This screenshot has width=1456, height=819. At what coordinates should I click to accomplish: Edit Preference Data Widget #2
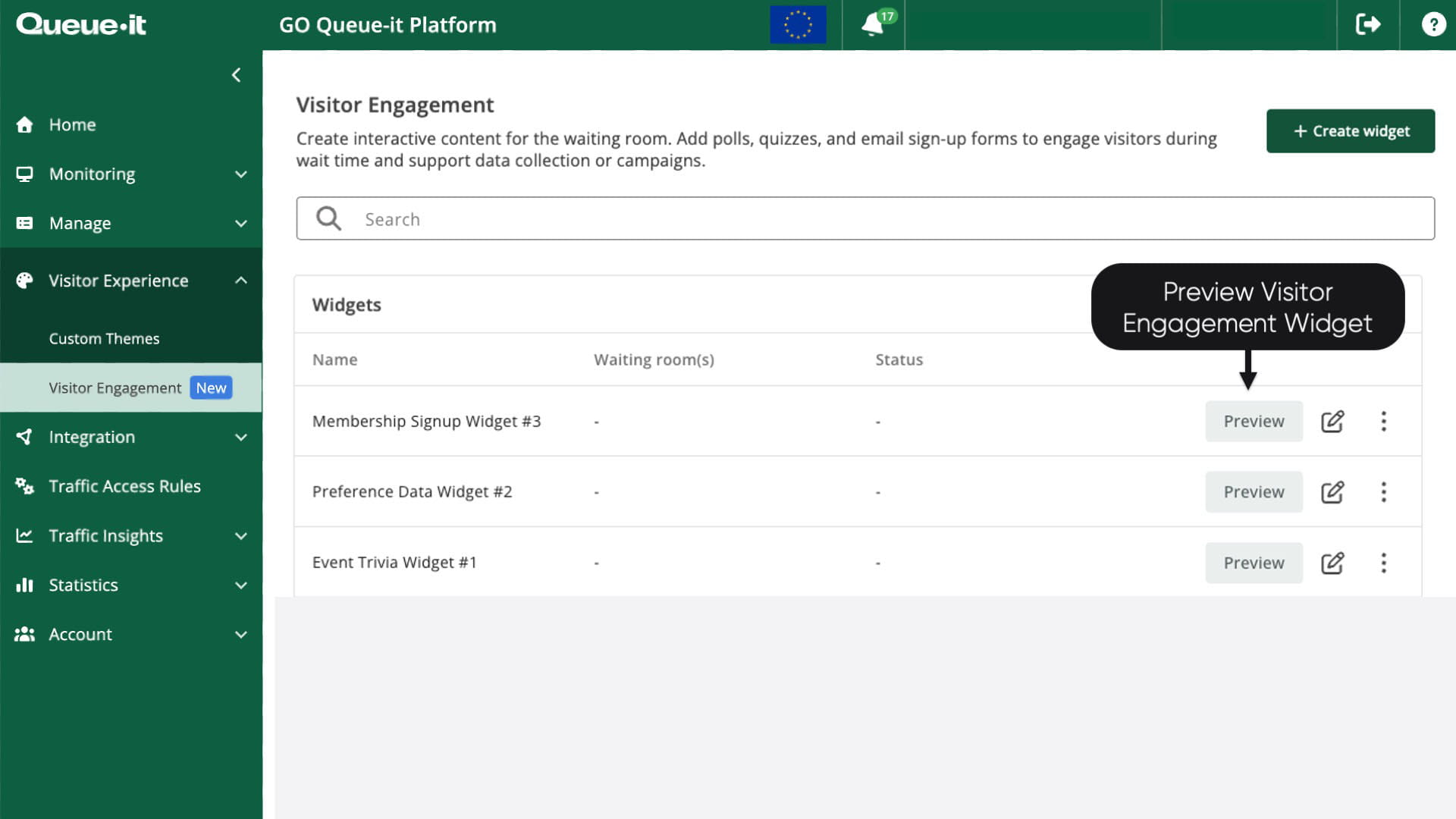(x=1332, y=491)
